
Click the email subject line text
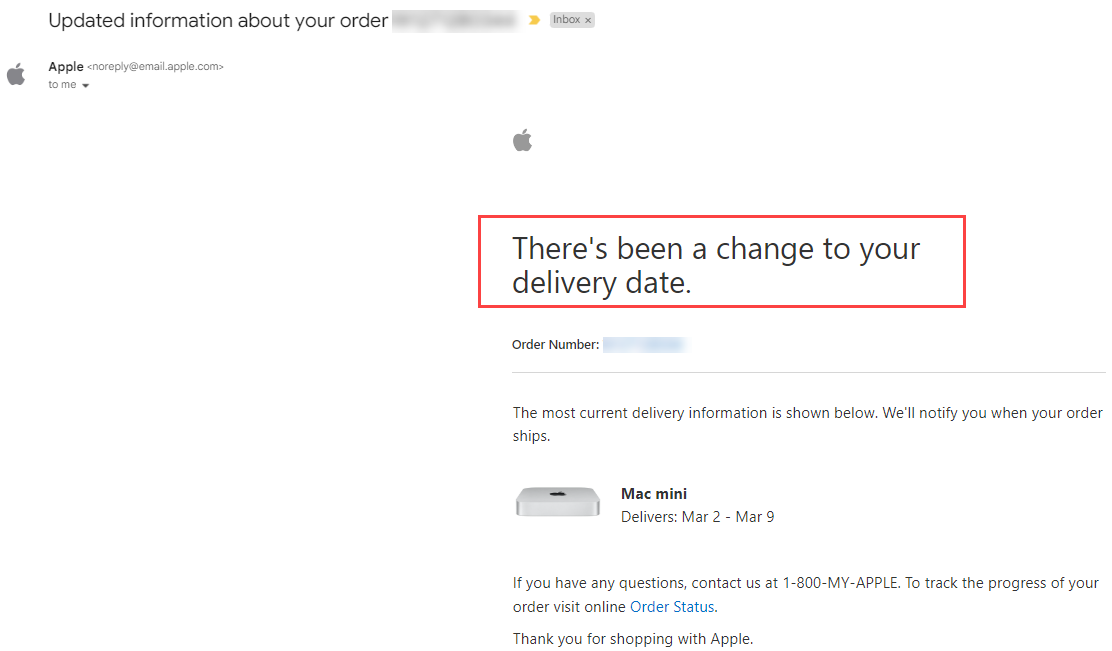[x=218, y=21]
